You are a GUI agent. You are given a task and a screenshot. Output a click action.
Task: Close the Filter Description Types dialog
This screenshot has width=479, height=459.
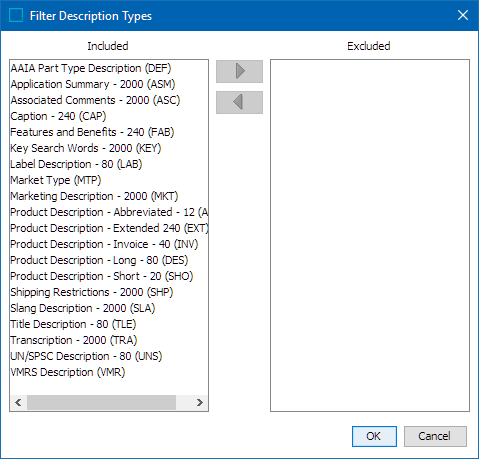click(463, 15)
